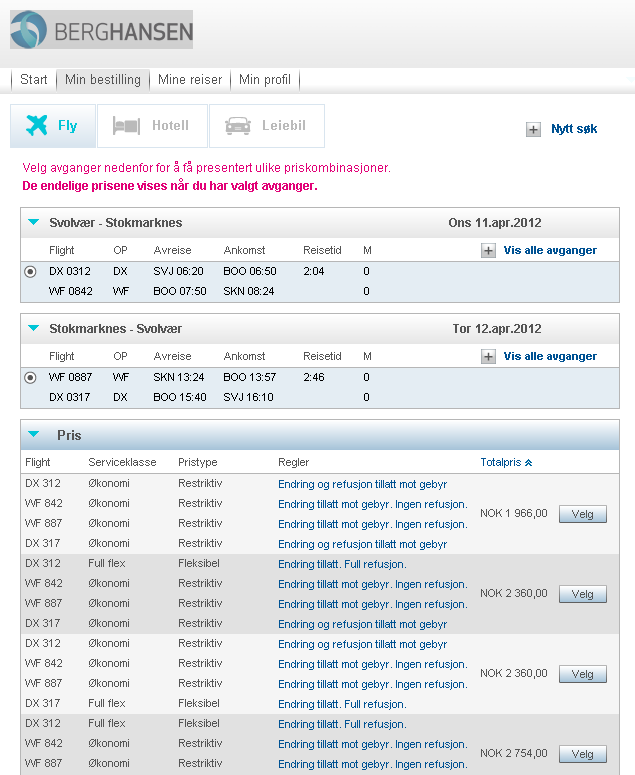
Task: Open the Mine reiser menu item
Action: tap(190, 80)
